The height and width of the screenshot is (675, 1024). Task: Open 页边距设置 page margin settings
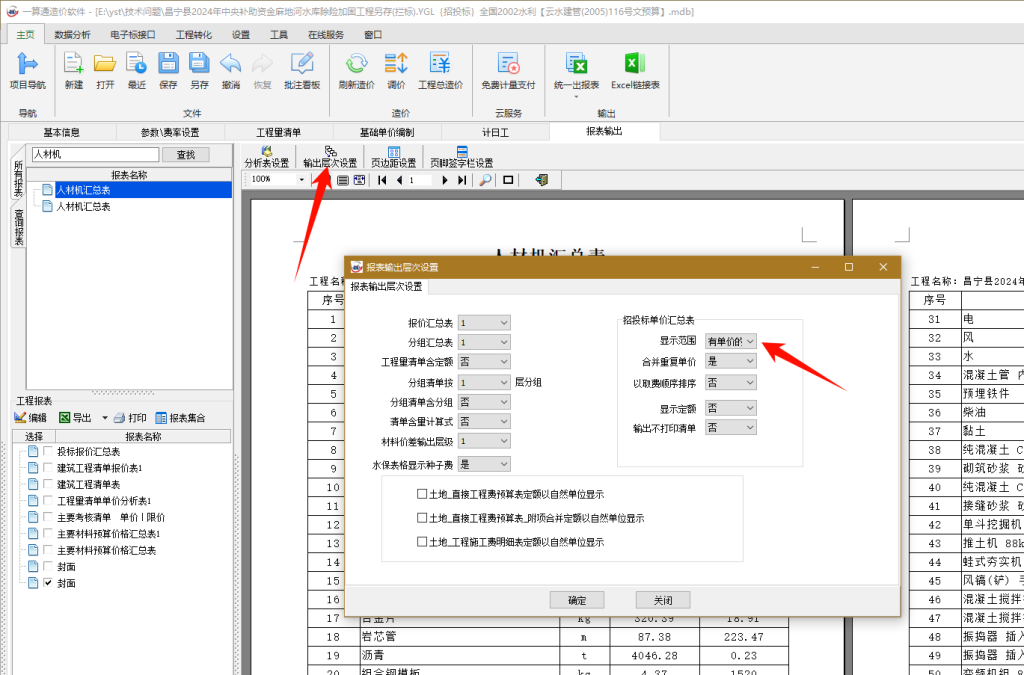click(x=393, y=157)
